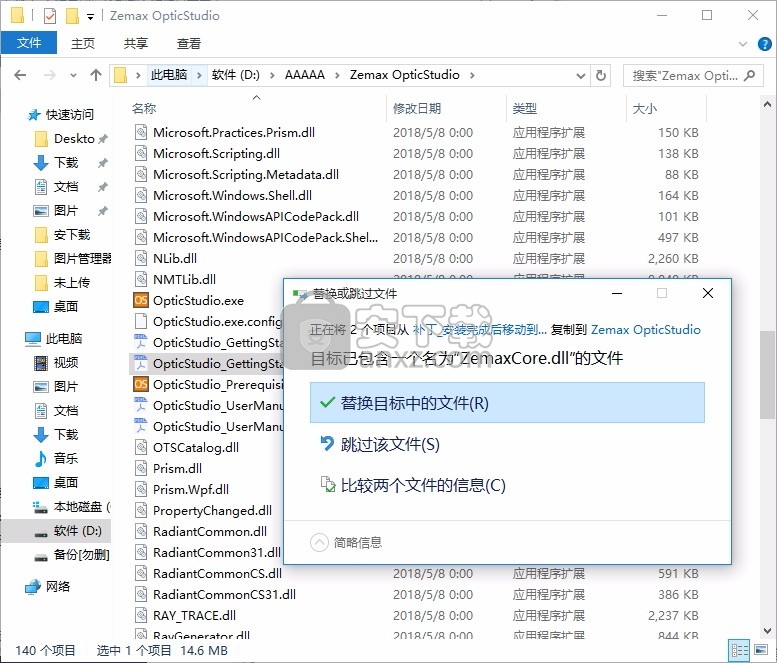Go back with the left arrow

tap(20, 75)
